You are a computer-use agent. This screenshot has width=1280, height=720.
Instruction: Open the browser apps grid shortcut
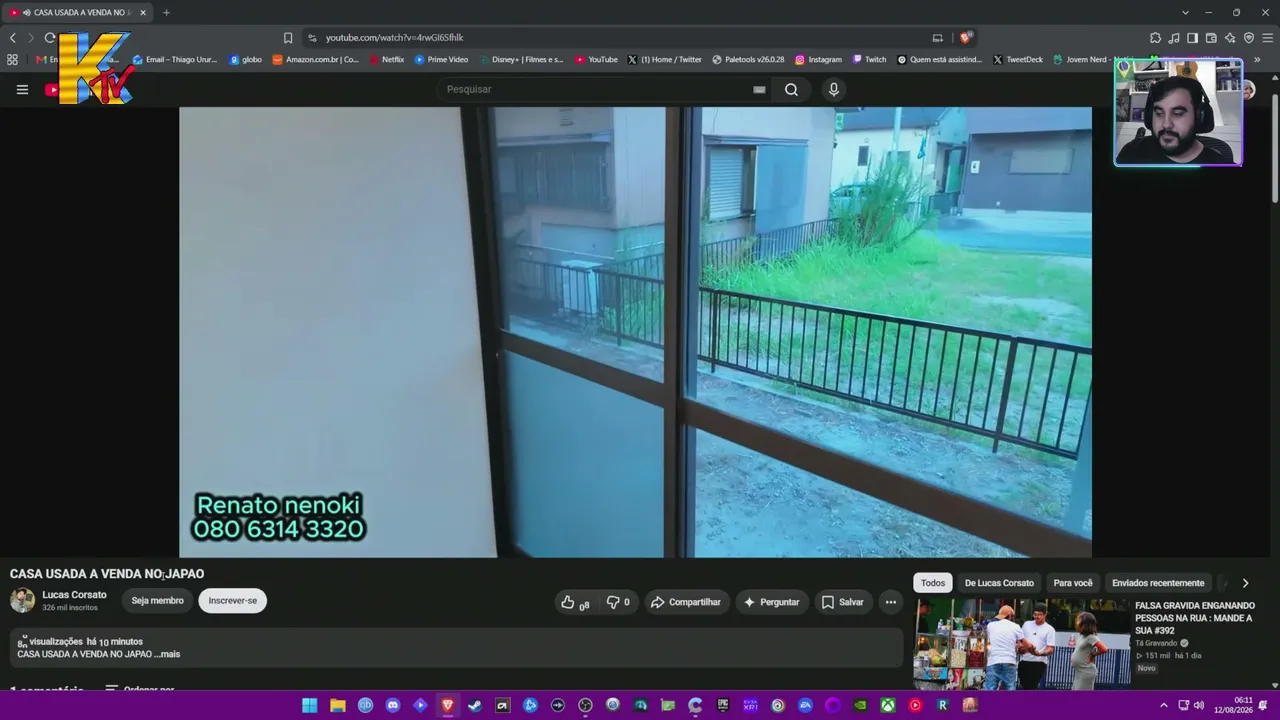pyautogui.click(x=12, y=60)
